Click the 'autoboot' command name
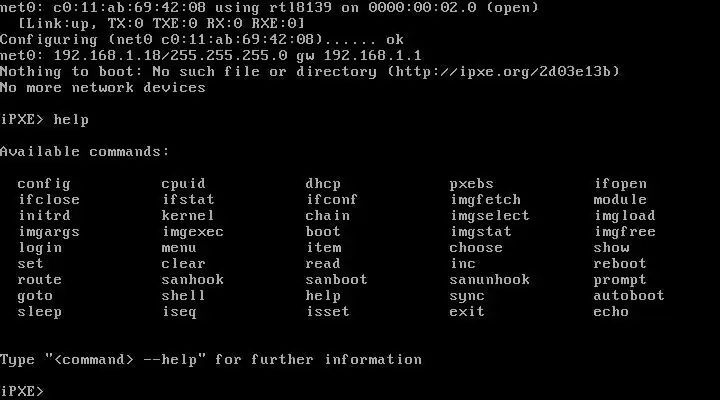The width and height of the screenshot is (720, 400). click(629, 295)
